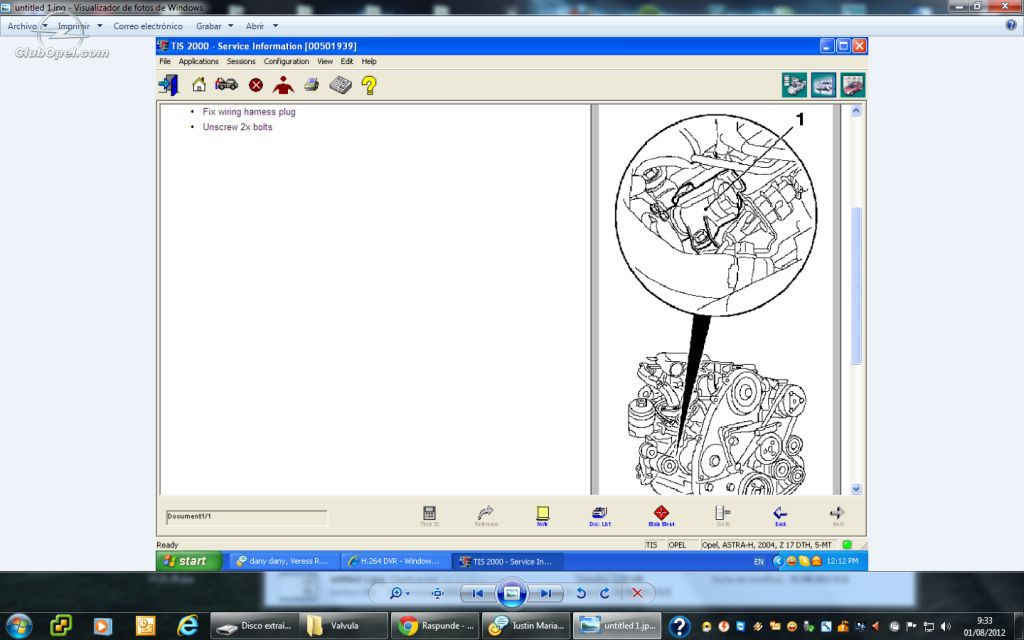The image size is (1024, 640).
Task: Open vehicle selection cars icon
Action: coord(227,84)
